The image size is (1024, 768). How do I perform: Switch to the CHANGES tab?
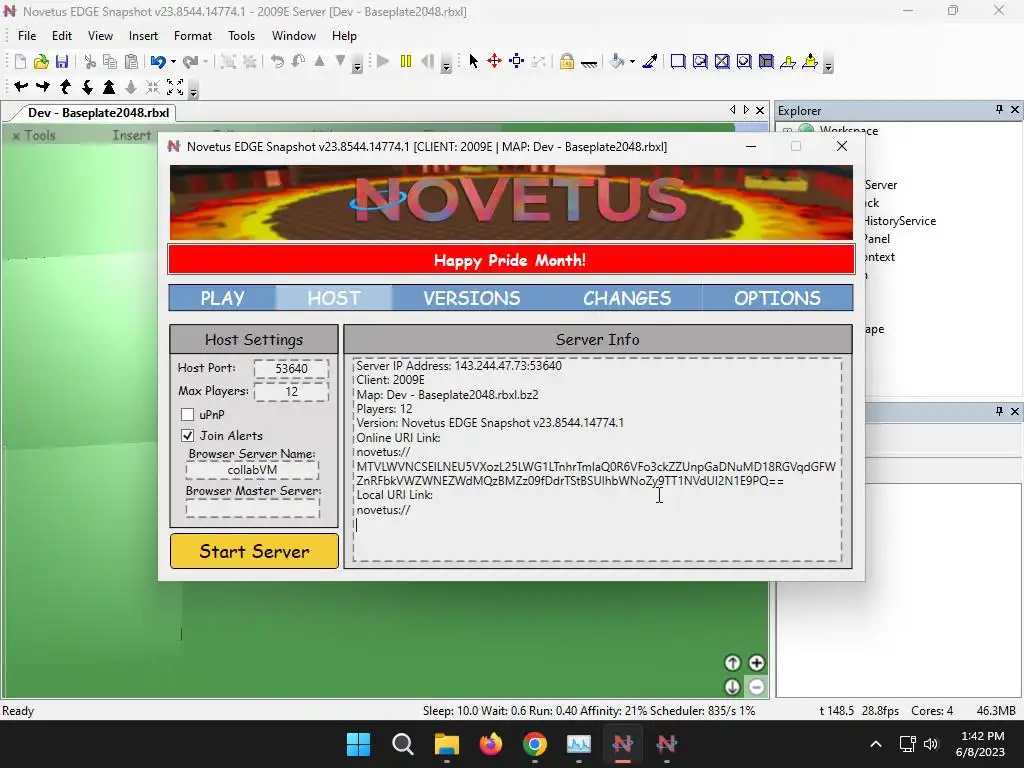627,298
